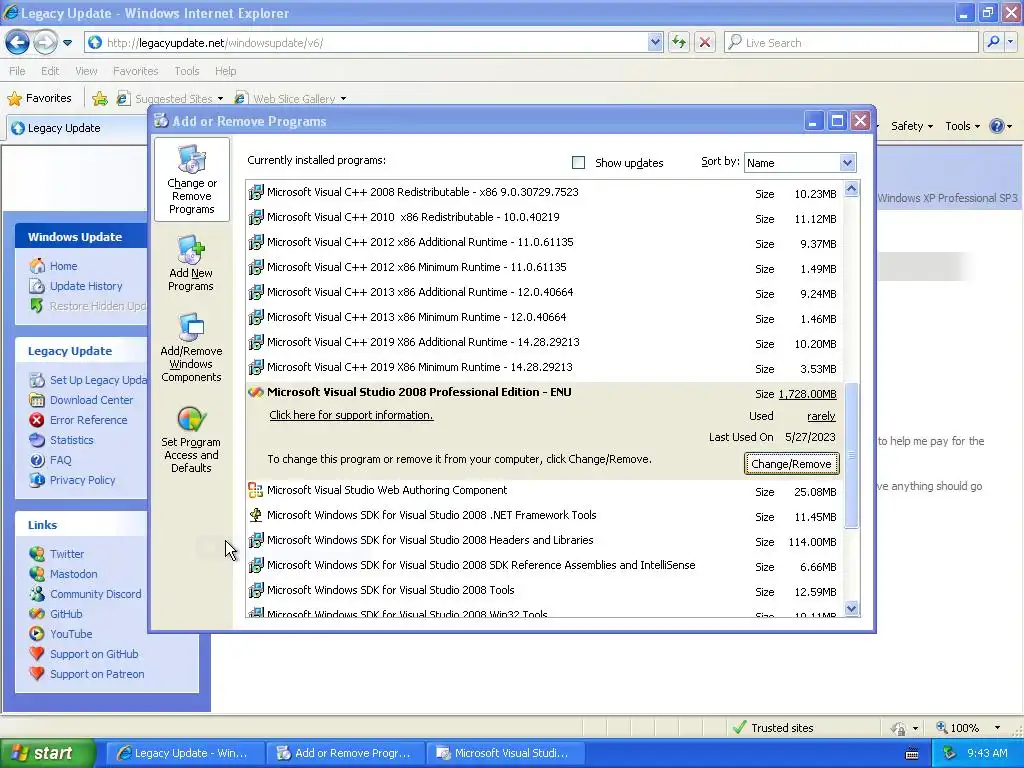Image resolution: width=1024 pixels, height=768 pixels.
Task: Select Visual C++ 2019 X86 Minimum Runtime row
Action: click(544, 368)
